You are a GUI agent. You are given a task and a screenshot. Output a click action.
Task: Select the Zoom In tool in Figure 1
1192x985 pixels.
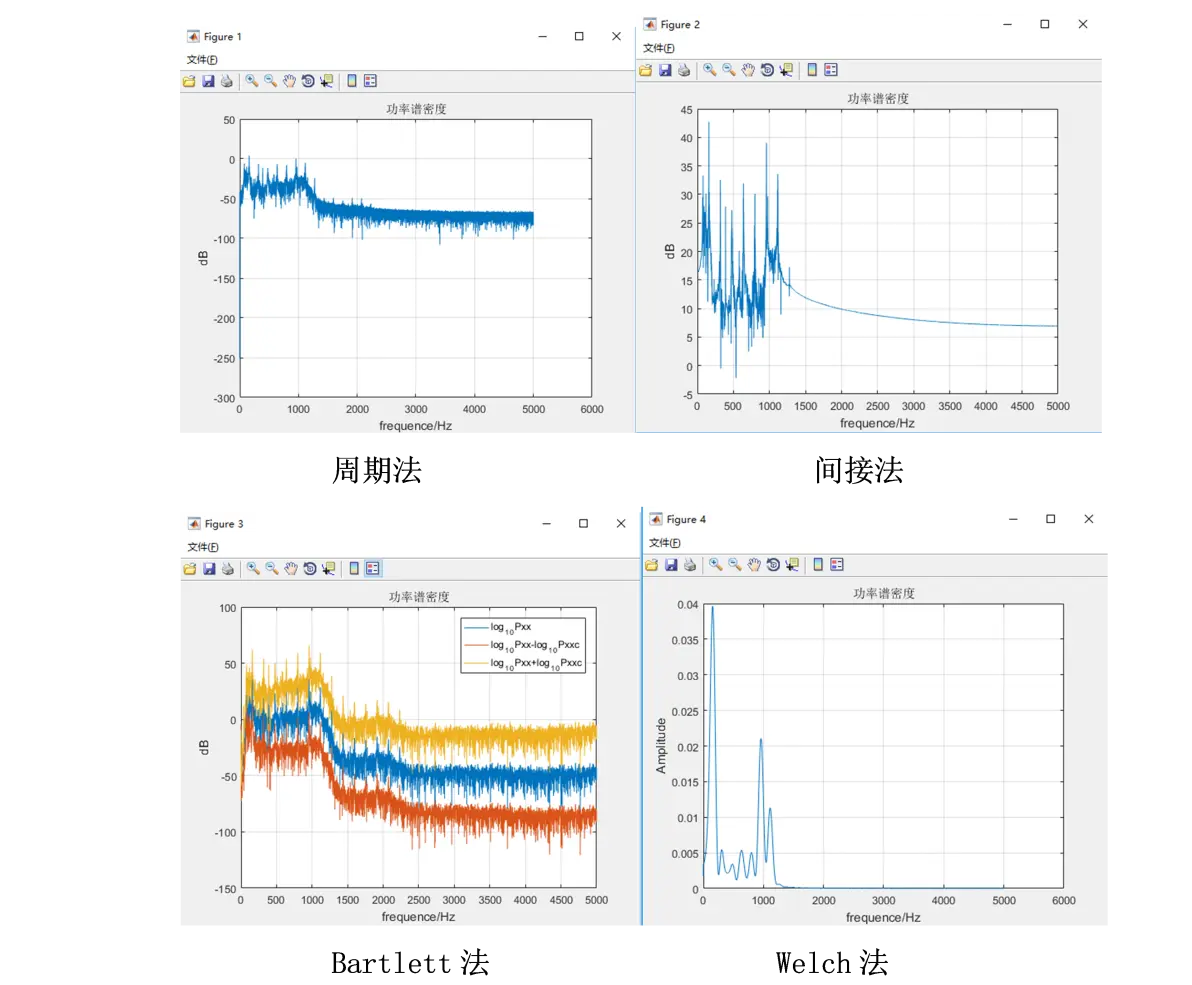click(252, 81)
